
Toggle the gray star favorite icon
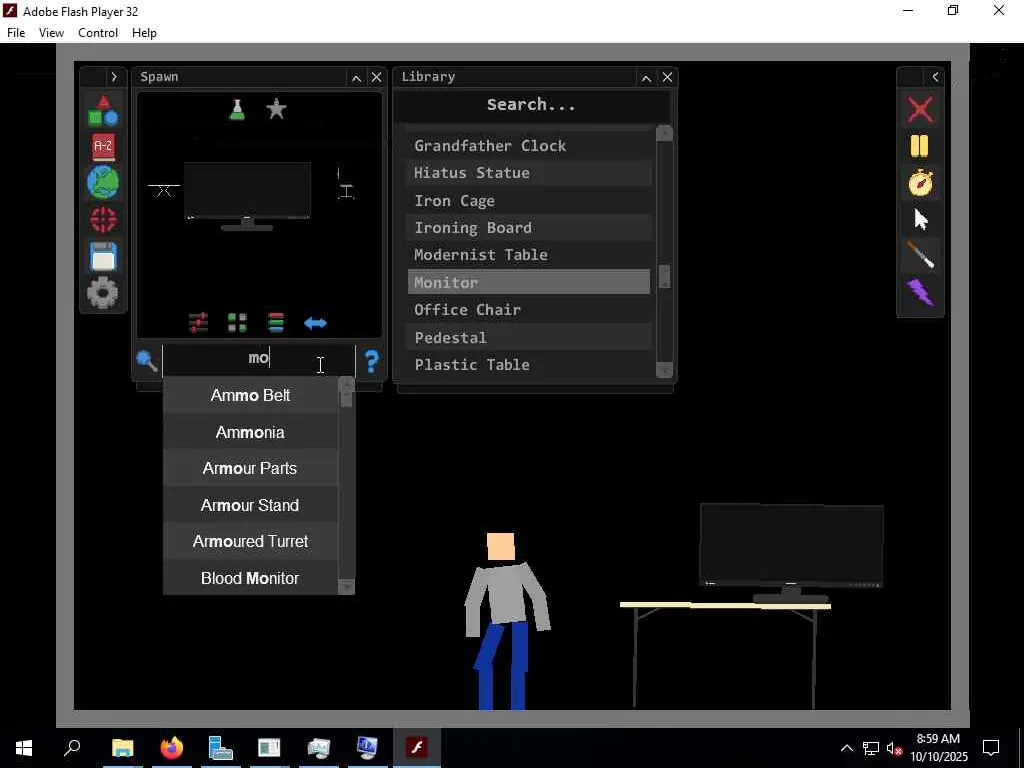coord(277,109)
